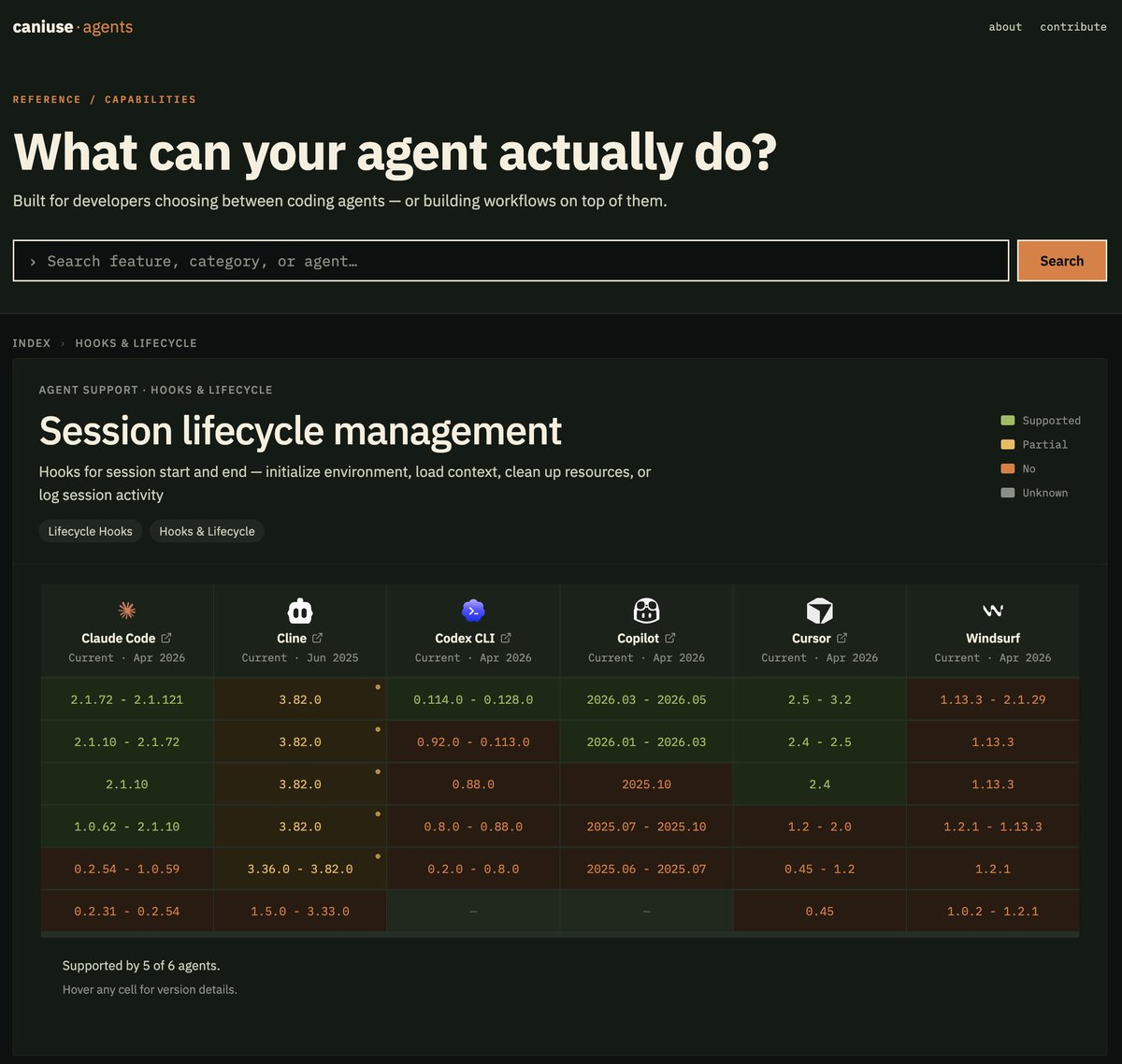1122x1064 pixels.
Task: Select the Hooks & Lifecycle tag chip
Action: 207,531
